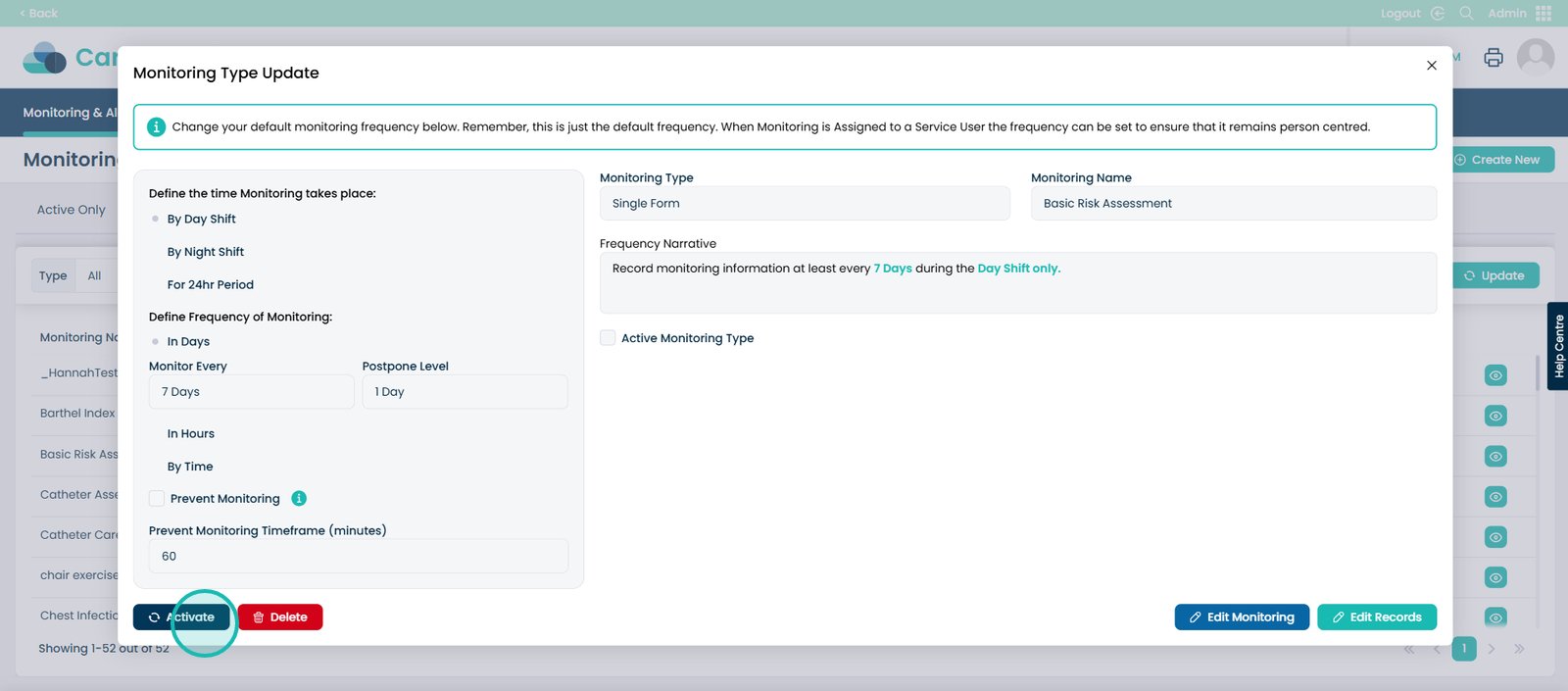The width and height of the screenshot is (1568, 691).
Task: Click the Edit Monitoring button
Action: (1241, 617)
